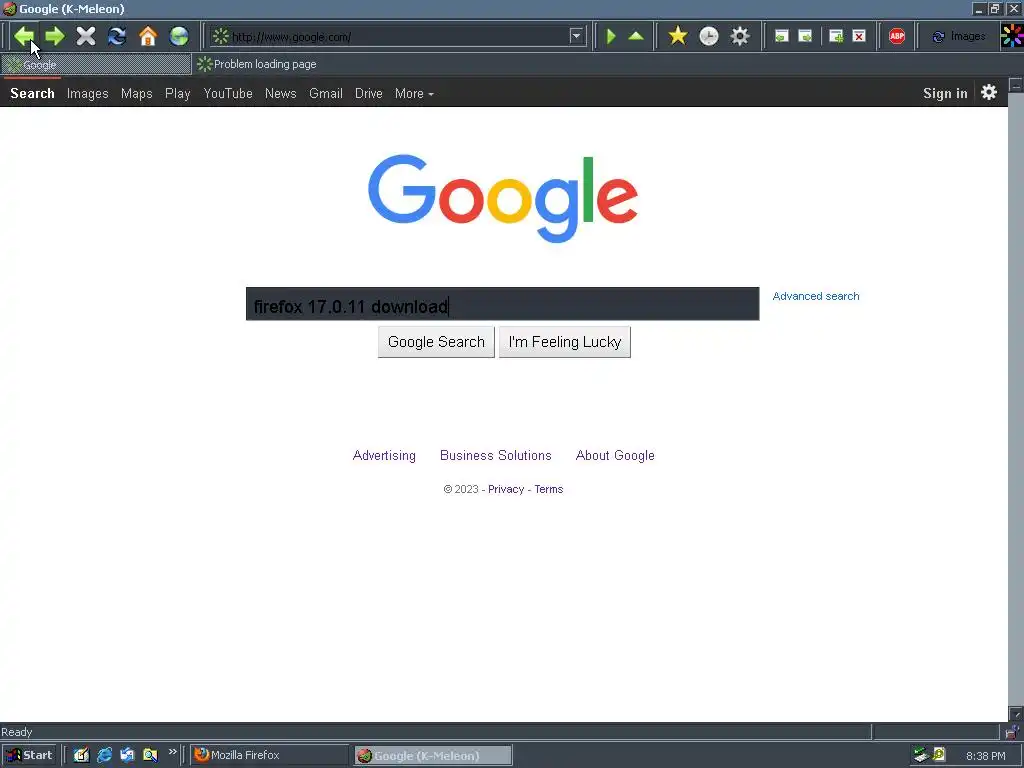Image resolution: width=1024 pixels, height=768 pixels.
Task: Click scrollbar down arrow at bottom right
Action: click(1016, 714)
